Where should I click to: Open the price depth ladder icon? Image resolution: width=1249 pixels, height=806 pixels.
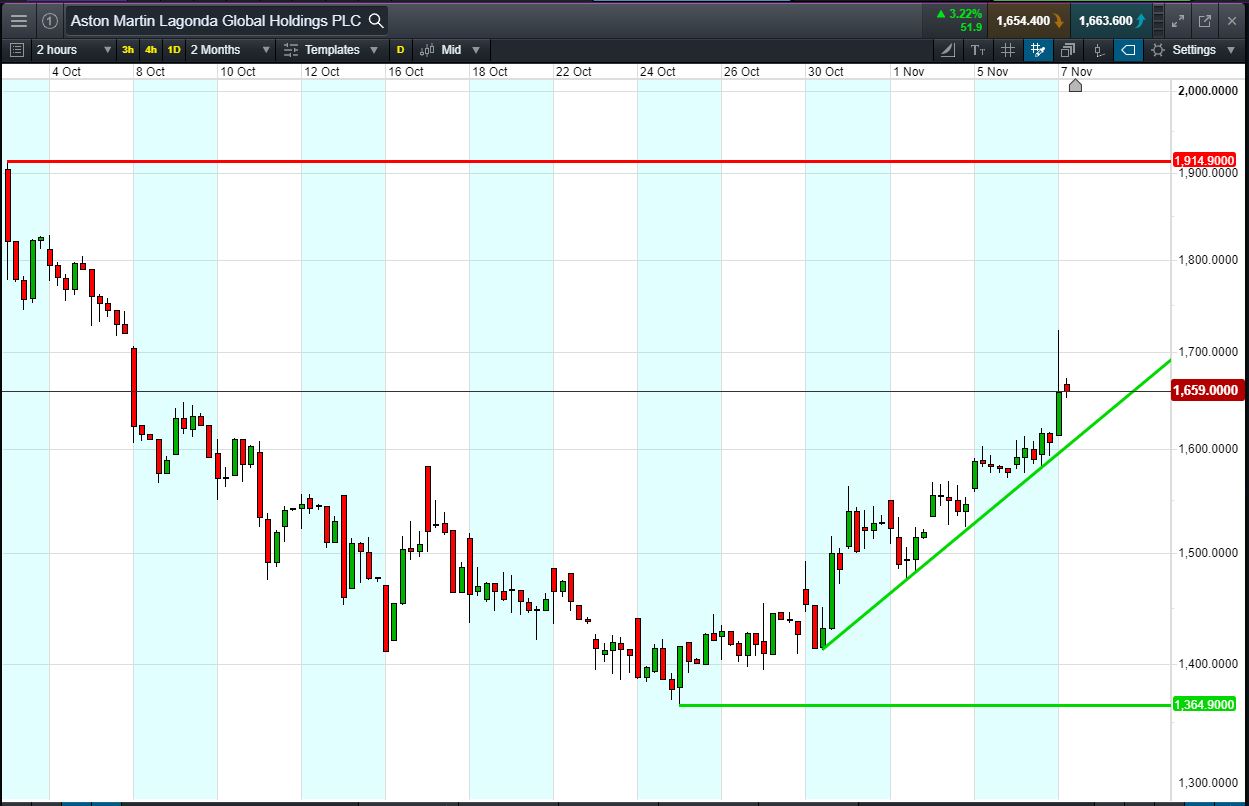(1159, 20)
